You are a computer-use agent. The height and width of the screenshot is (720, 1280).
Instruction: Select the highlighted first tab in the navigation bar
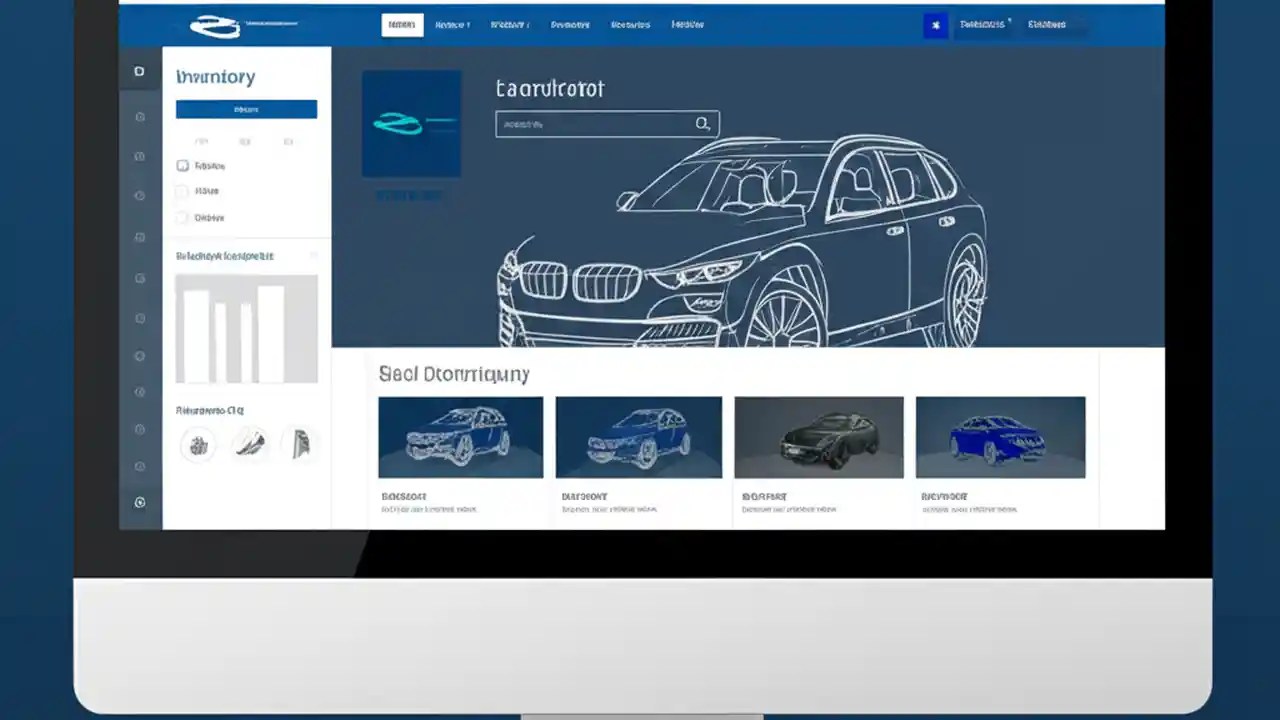(x=402, y=25)
